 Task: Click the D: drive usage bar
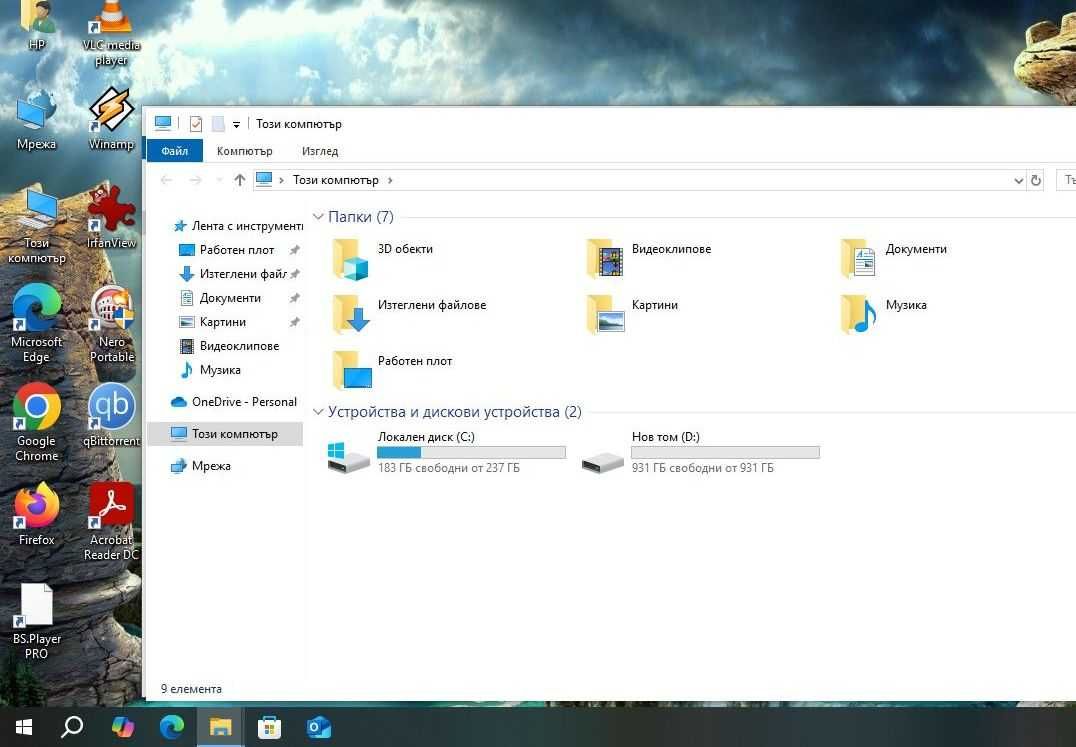click(725, 452)
